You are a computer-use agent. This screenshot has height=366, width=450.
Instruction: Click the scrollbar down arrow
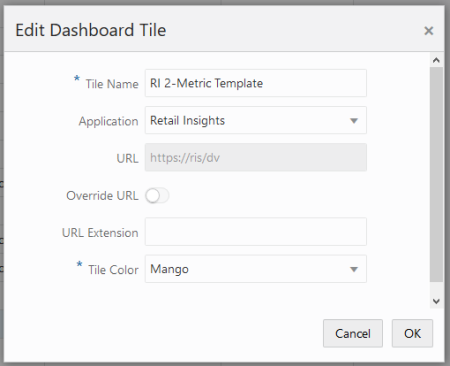[x=436, y=301]
